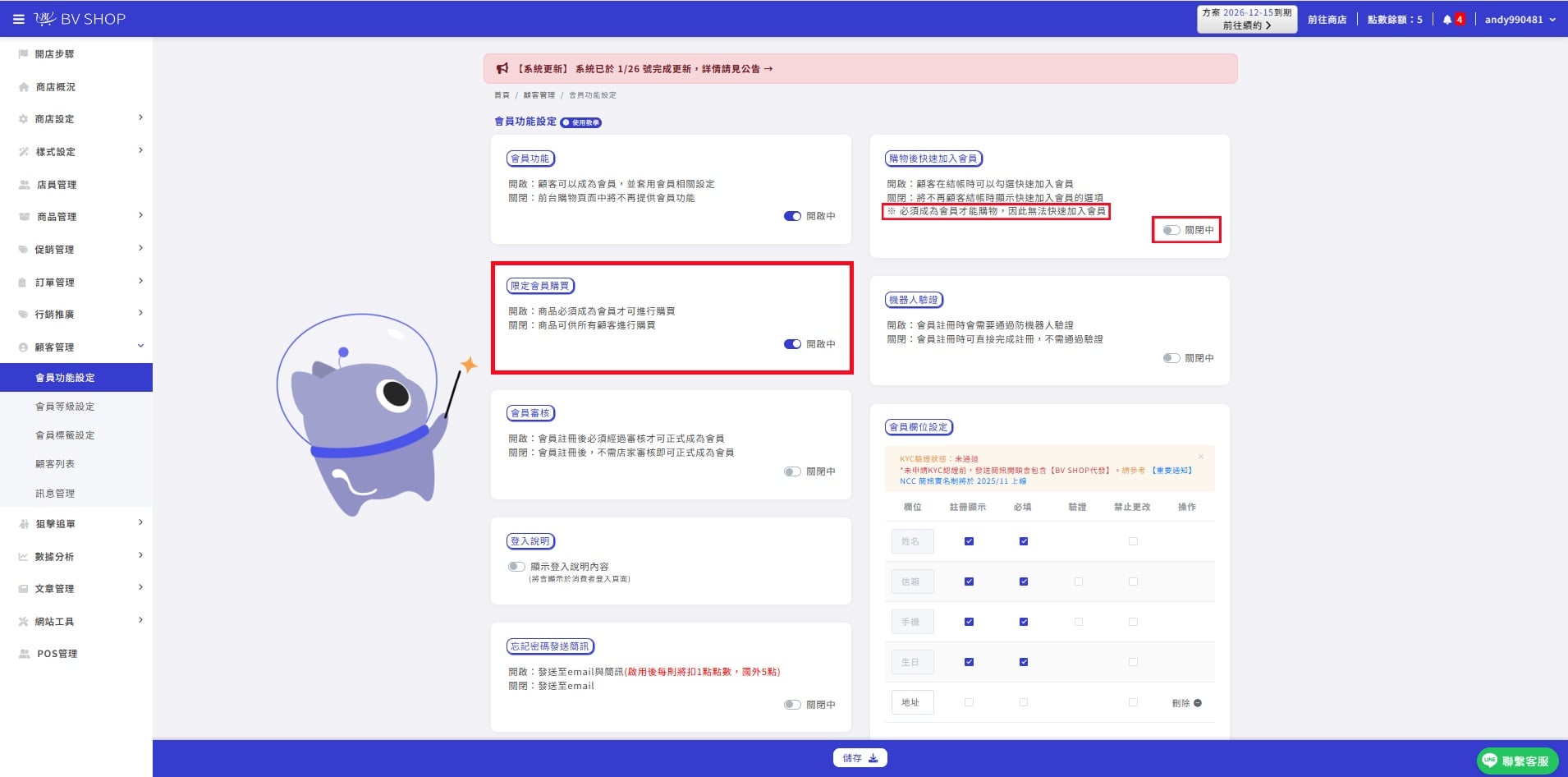The image size is (1568, 777).
Task: Click the 商品管理 box icon
Action: coord(24,217)
